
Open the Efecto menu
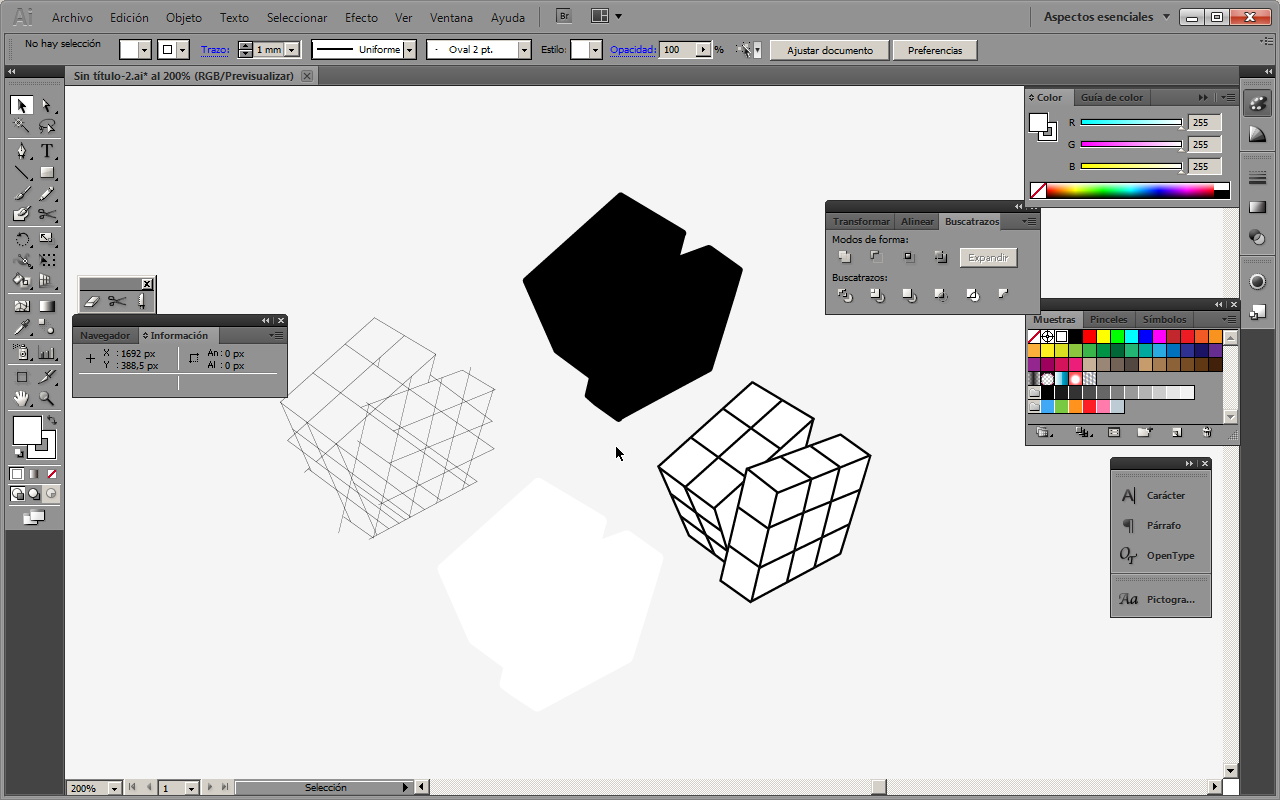point(361,18)
